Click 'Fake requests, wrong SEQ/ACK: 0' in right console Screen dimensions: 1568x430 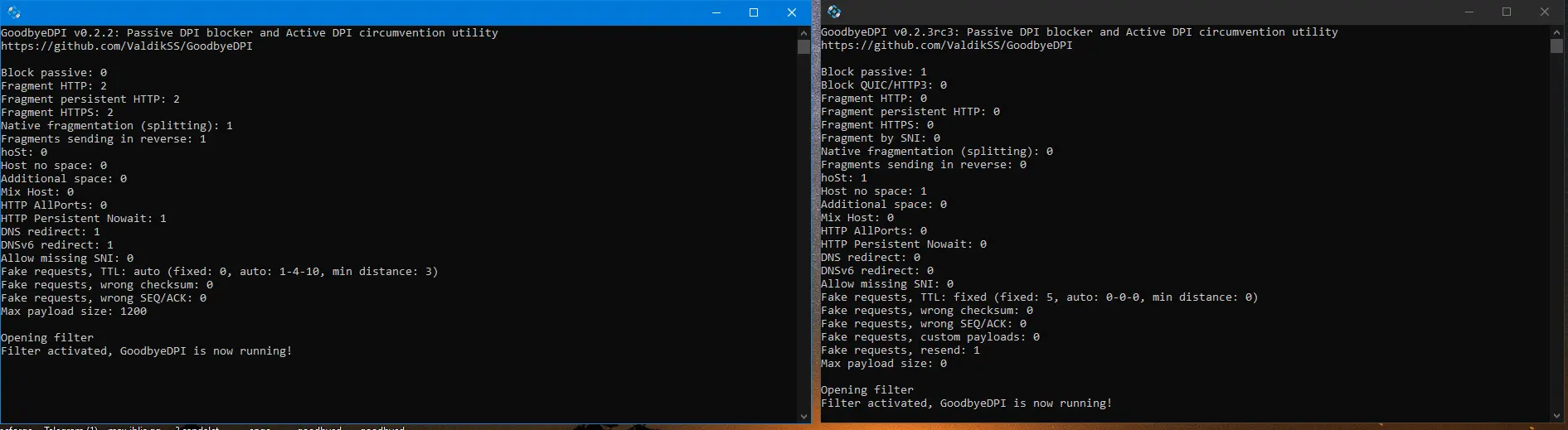coord(924,324)
